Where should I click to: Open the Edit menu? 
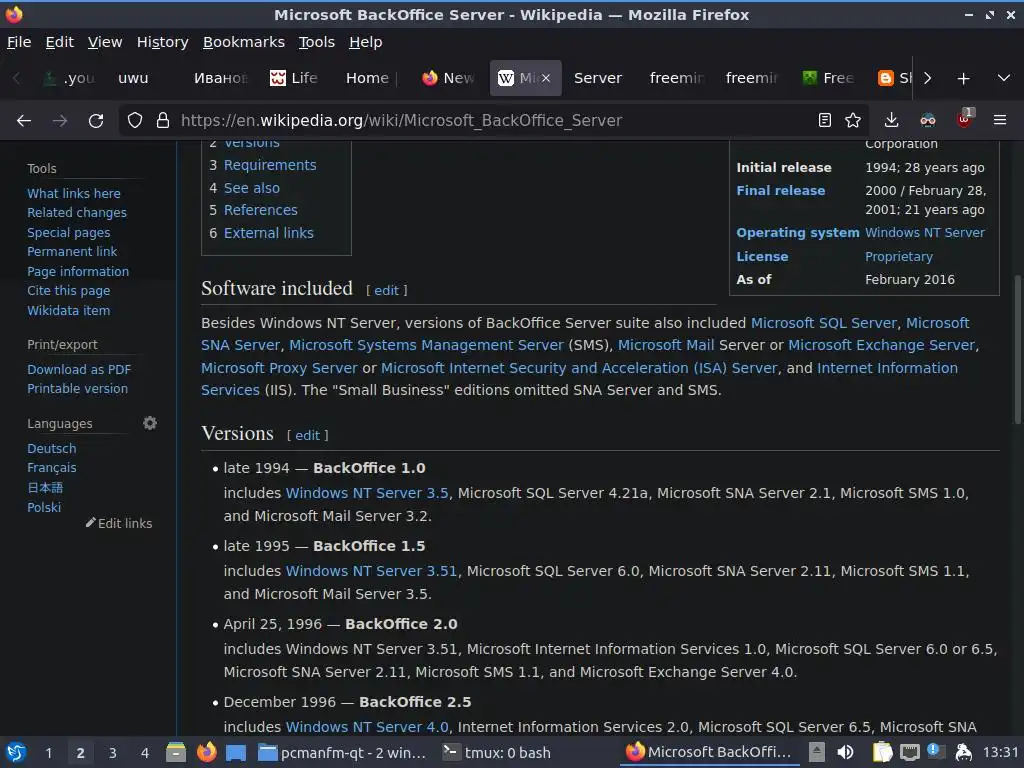[x=59, y=42]
